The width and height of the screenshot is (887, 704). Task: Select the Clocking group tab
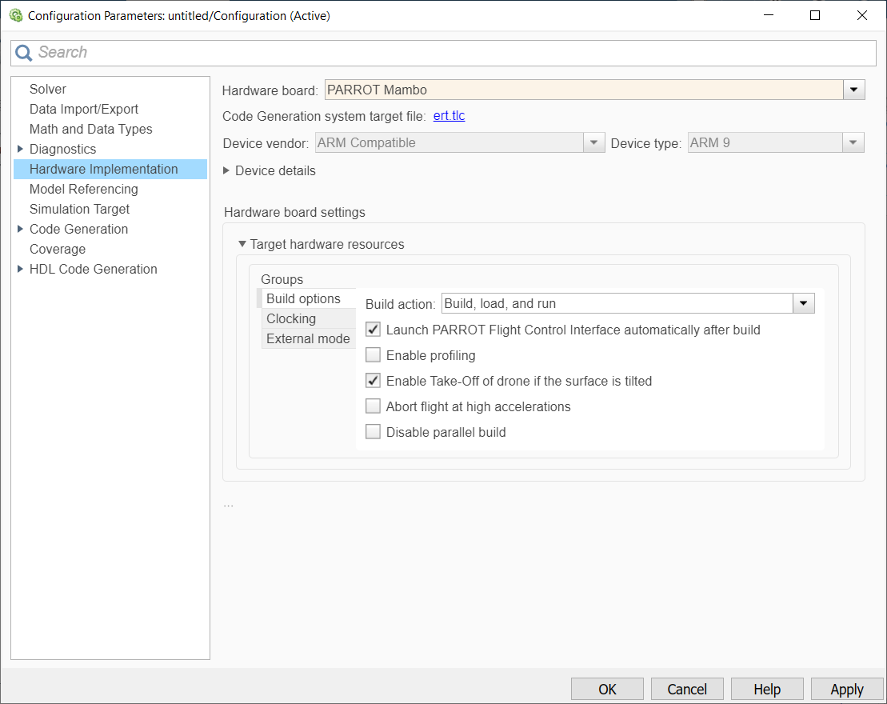coord(291,319)
